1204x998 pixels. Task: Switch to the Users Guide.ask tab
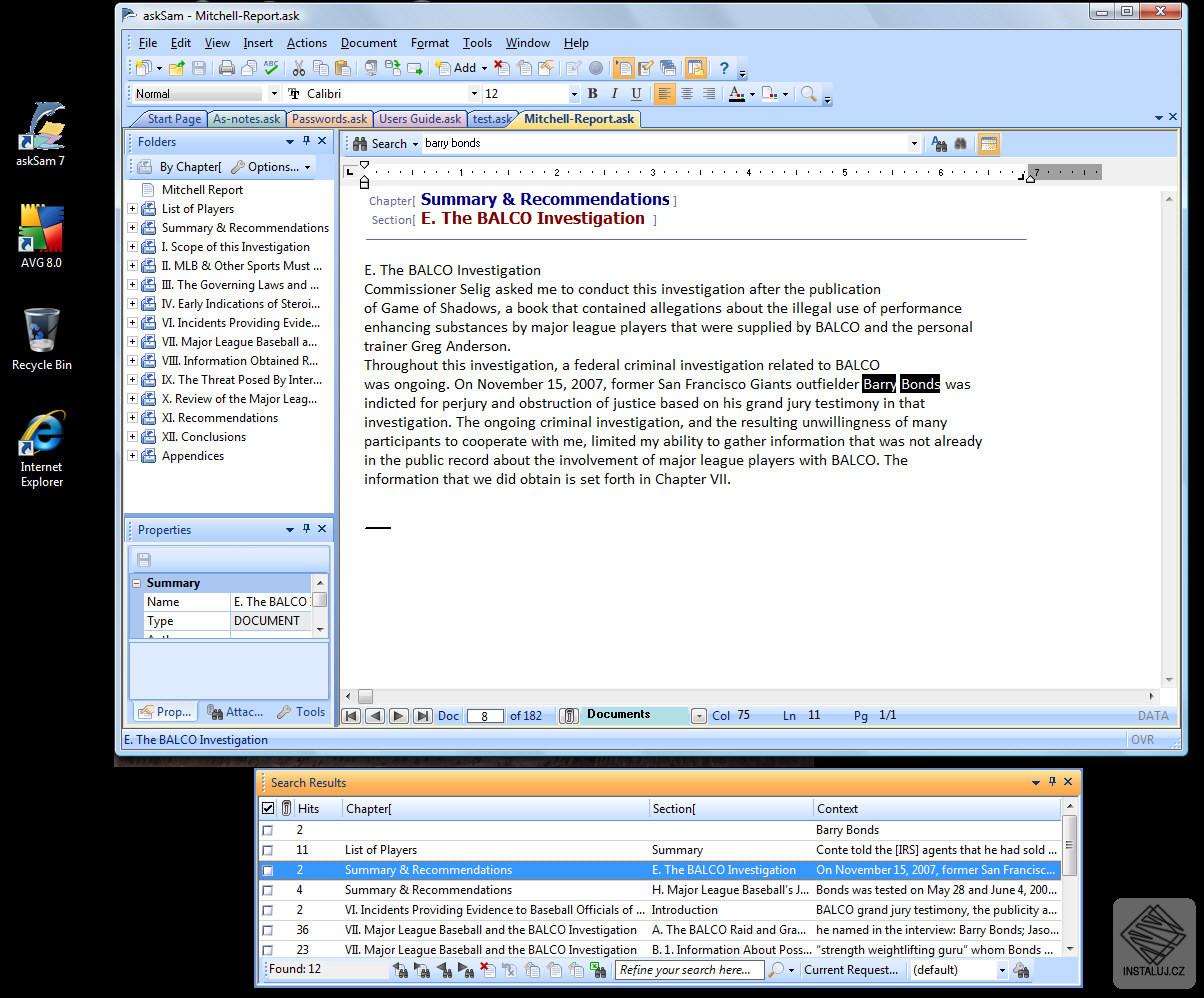420,119
